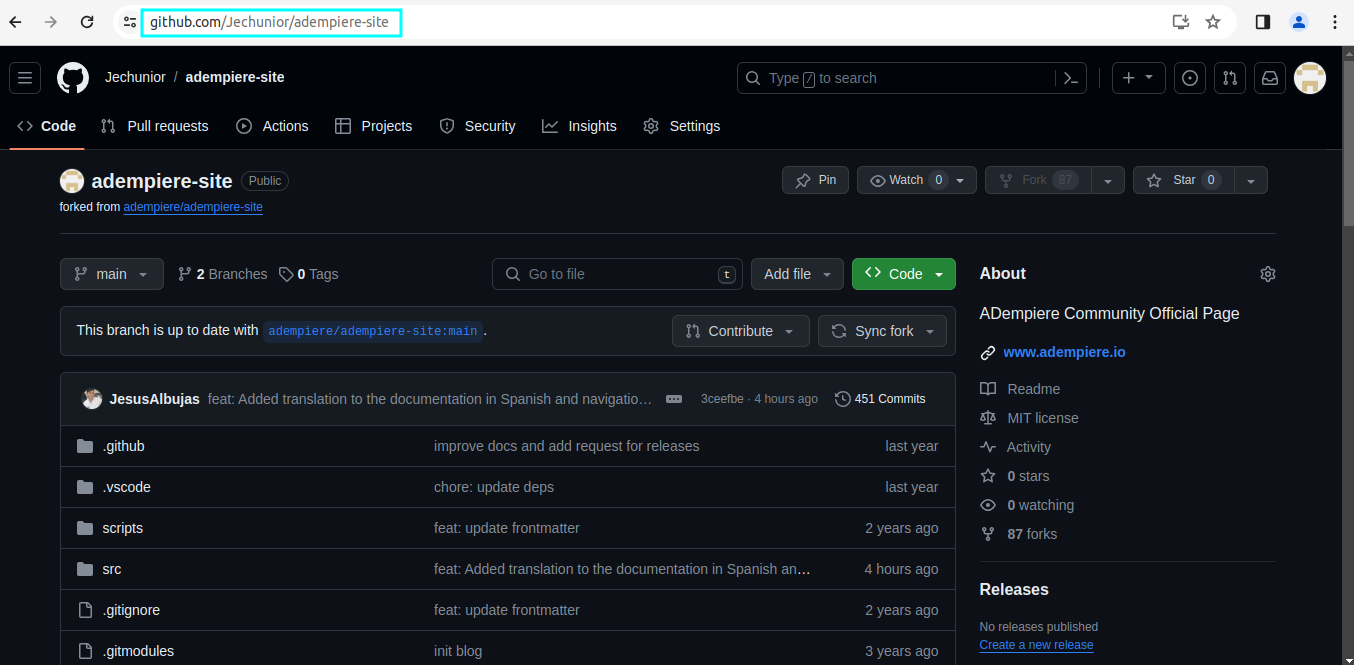Toggle the browser side panel icon

pos(1263,22)
